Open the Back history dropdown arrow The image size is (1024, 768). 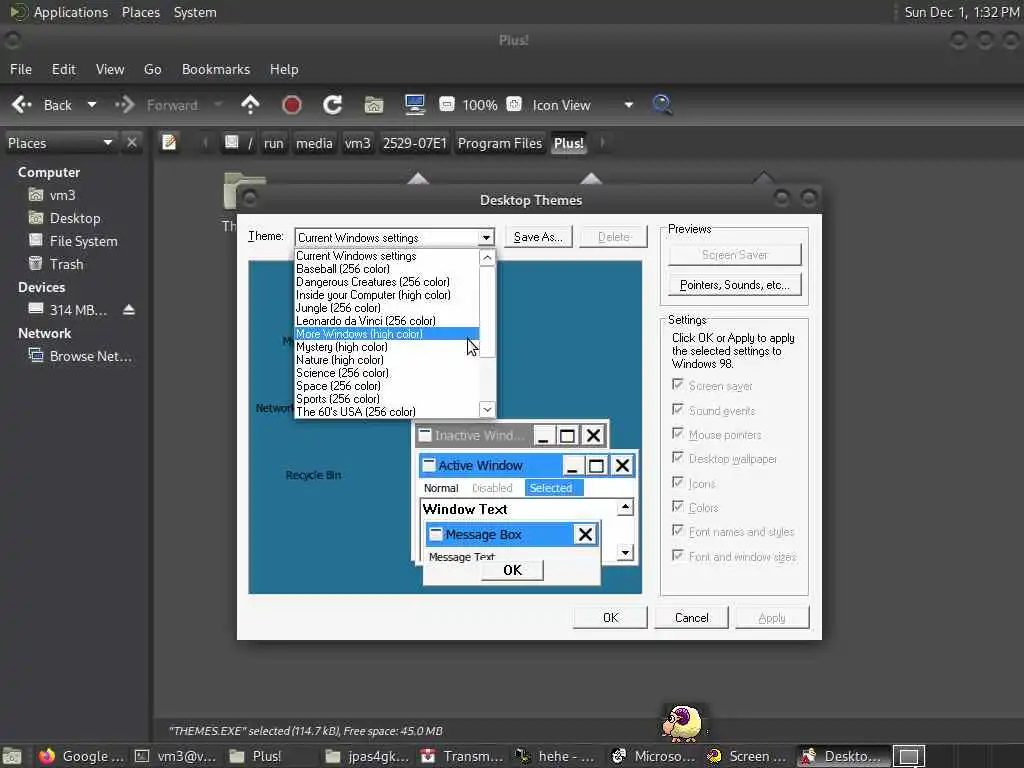click(x=91, y=104)
